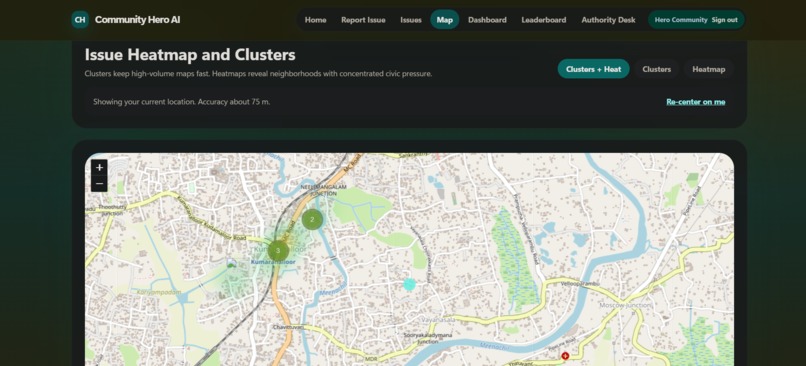Enable Clusters only view
The image size is (806, 366).
coord(656,69)
